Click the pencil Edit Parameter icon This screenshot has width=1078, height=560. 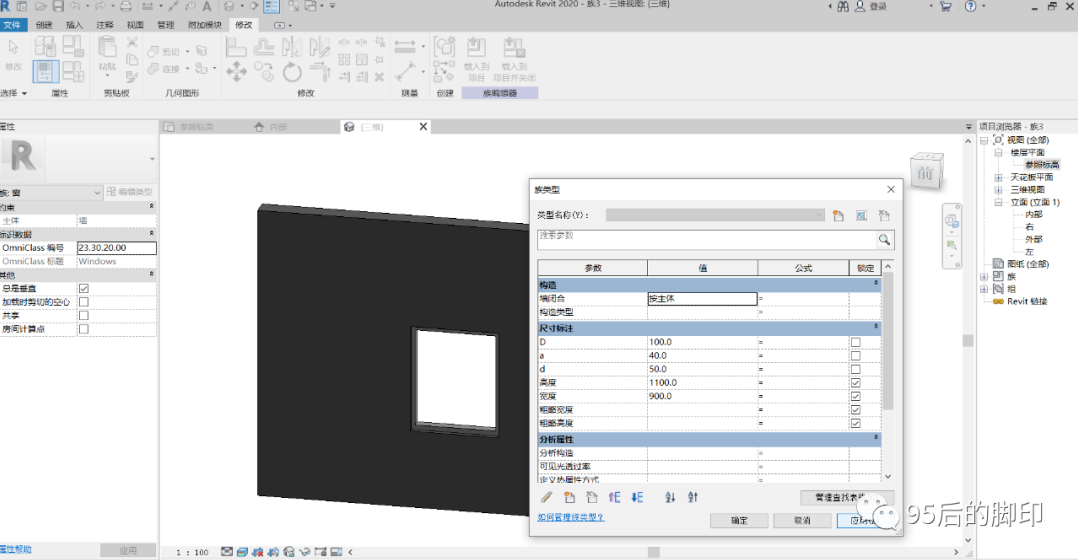click(x=546, y=497)
